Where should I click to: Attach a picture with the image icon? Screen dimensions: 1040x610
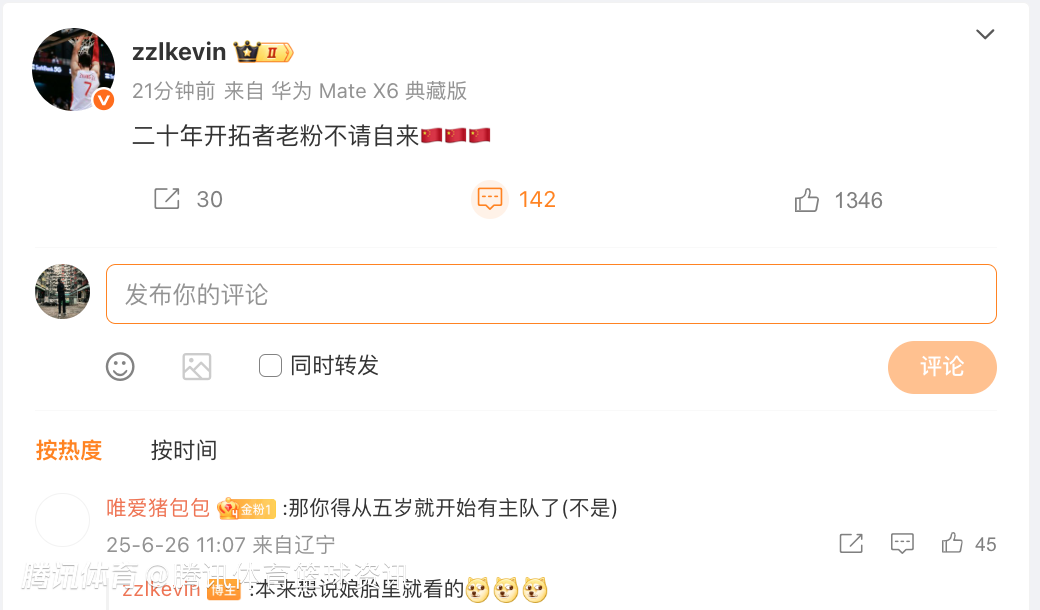(197, 366)
